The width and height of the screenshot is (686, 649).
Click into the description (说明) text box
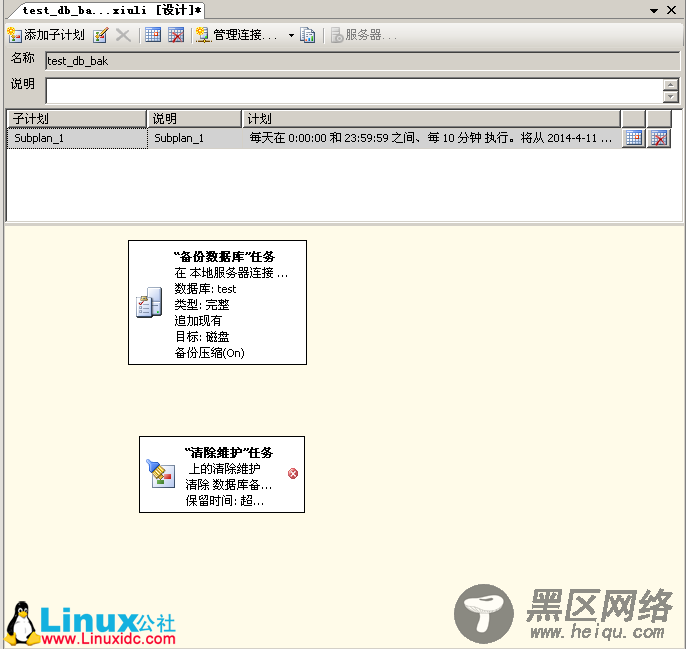click(354, 91)
